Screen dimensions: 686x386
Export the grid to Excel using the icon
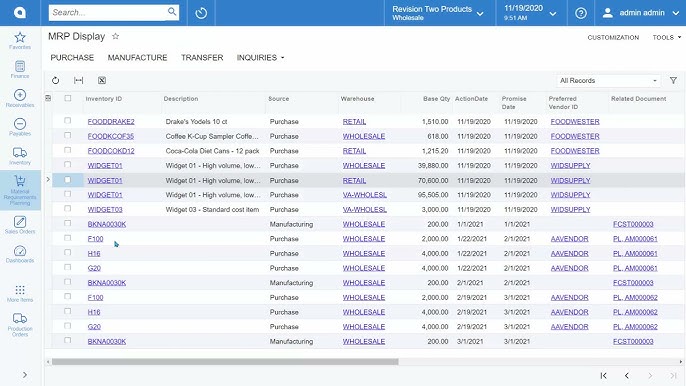(102, 81)
